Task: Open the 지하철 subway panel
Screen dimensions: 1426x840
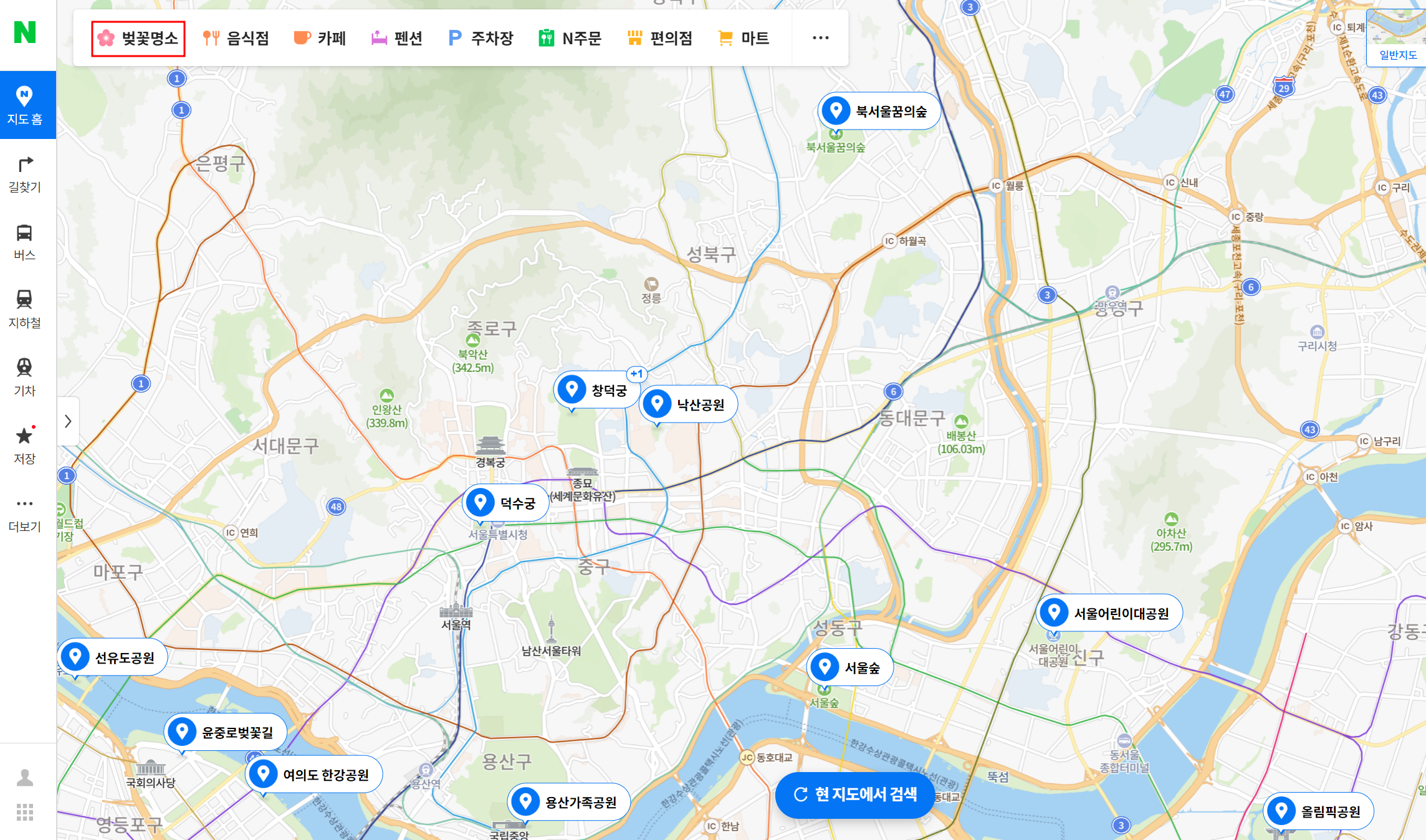Action: (25, 310)
